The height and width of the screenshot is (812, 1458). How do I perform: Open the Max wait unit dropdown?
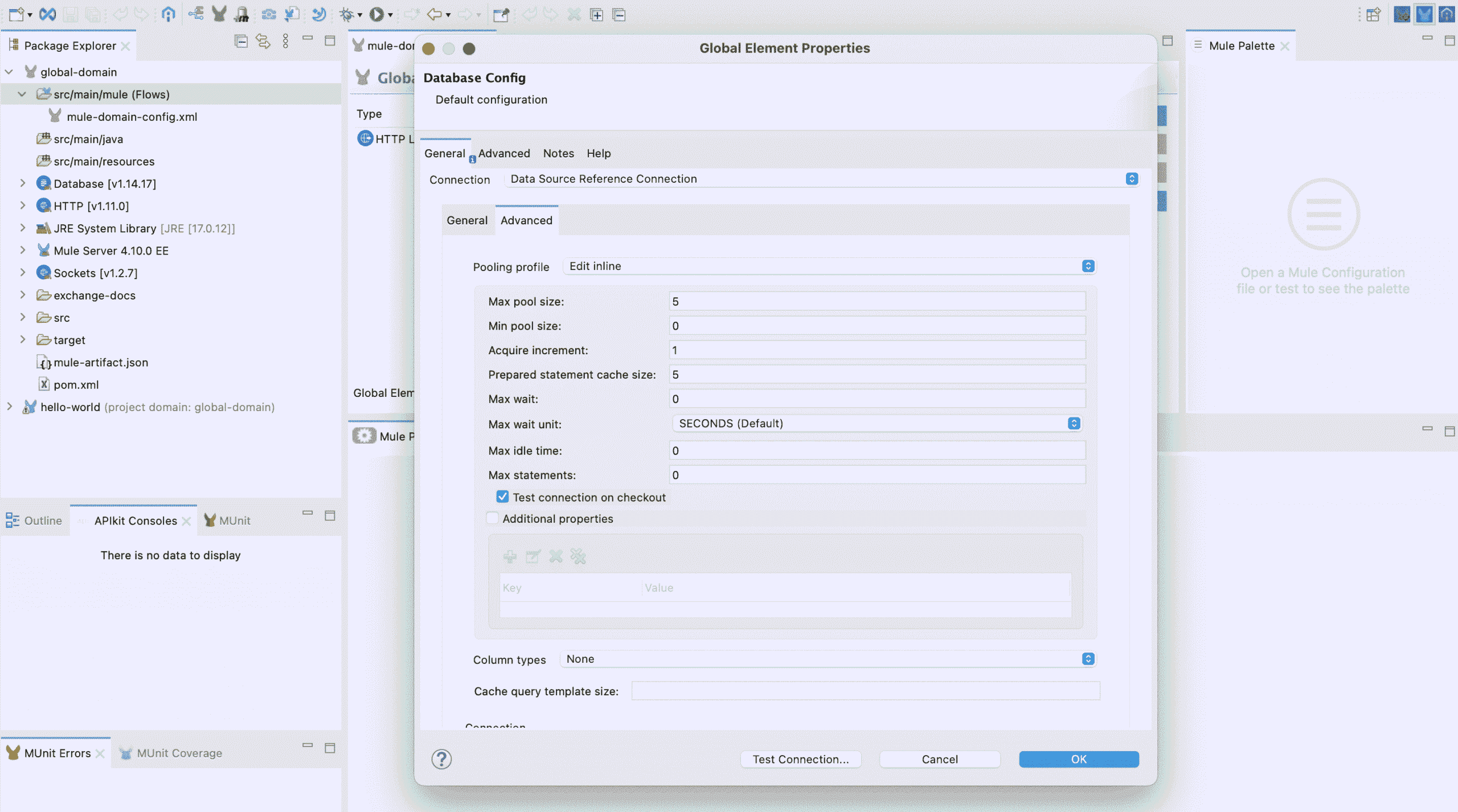point(1073,423)
